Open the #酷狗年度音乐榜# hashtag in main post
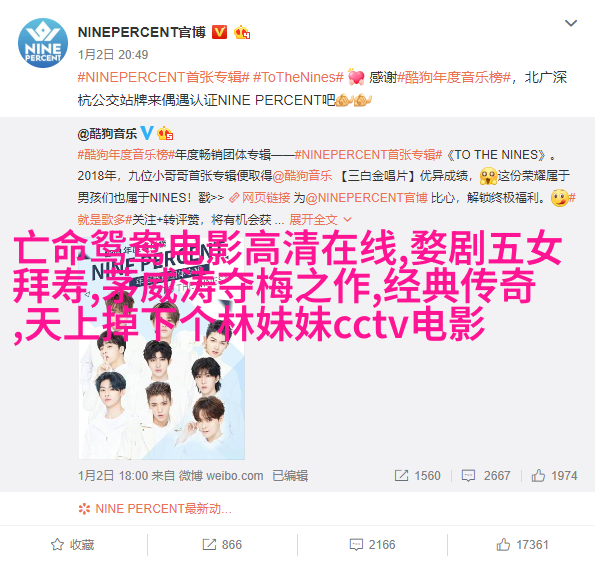 (x=454, y=77)
